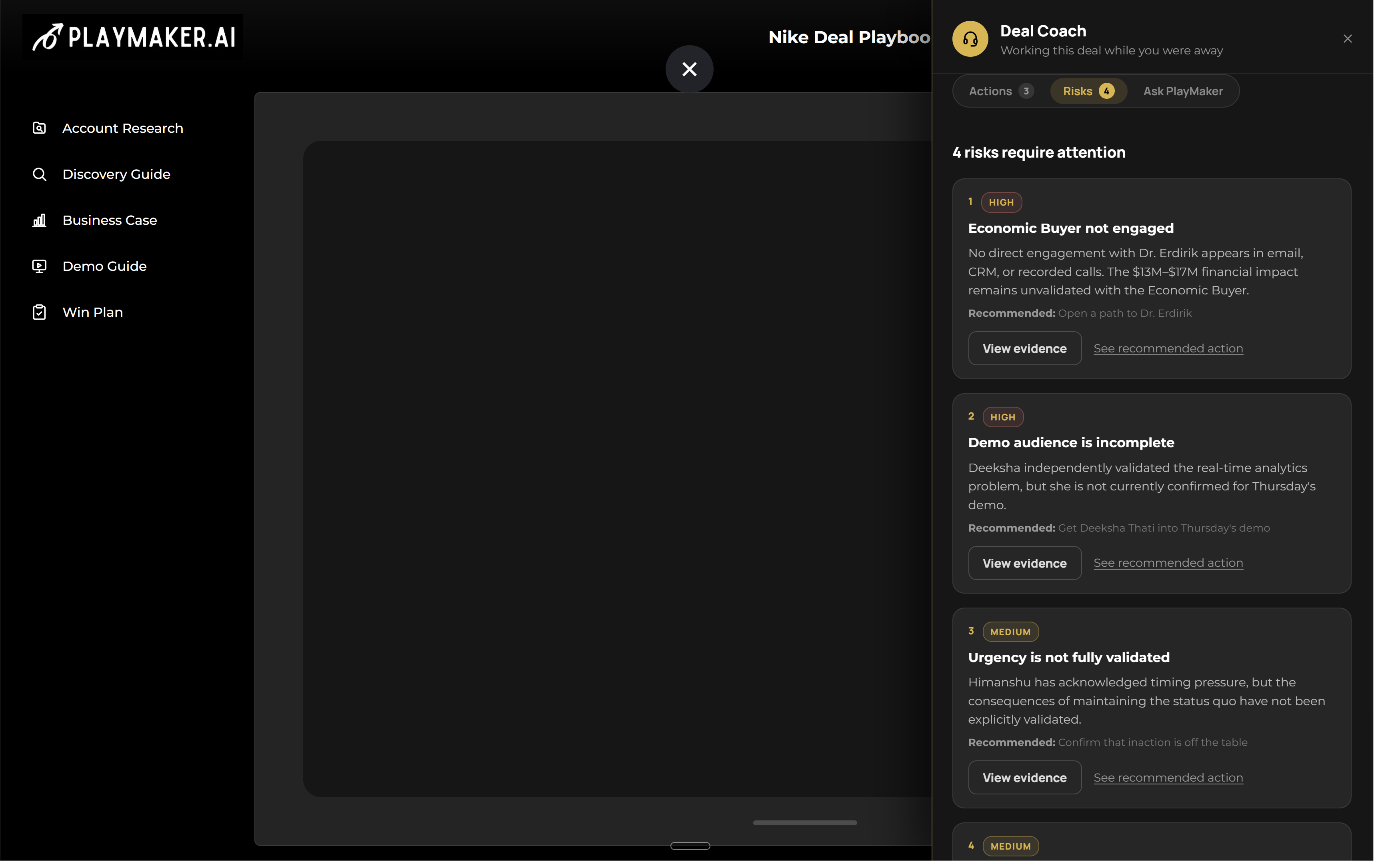Click 'Urgency is not fully validated' title
1374x861 pixels.
(1069, 657)
